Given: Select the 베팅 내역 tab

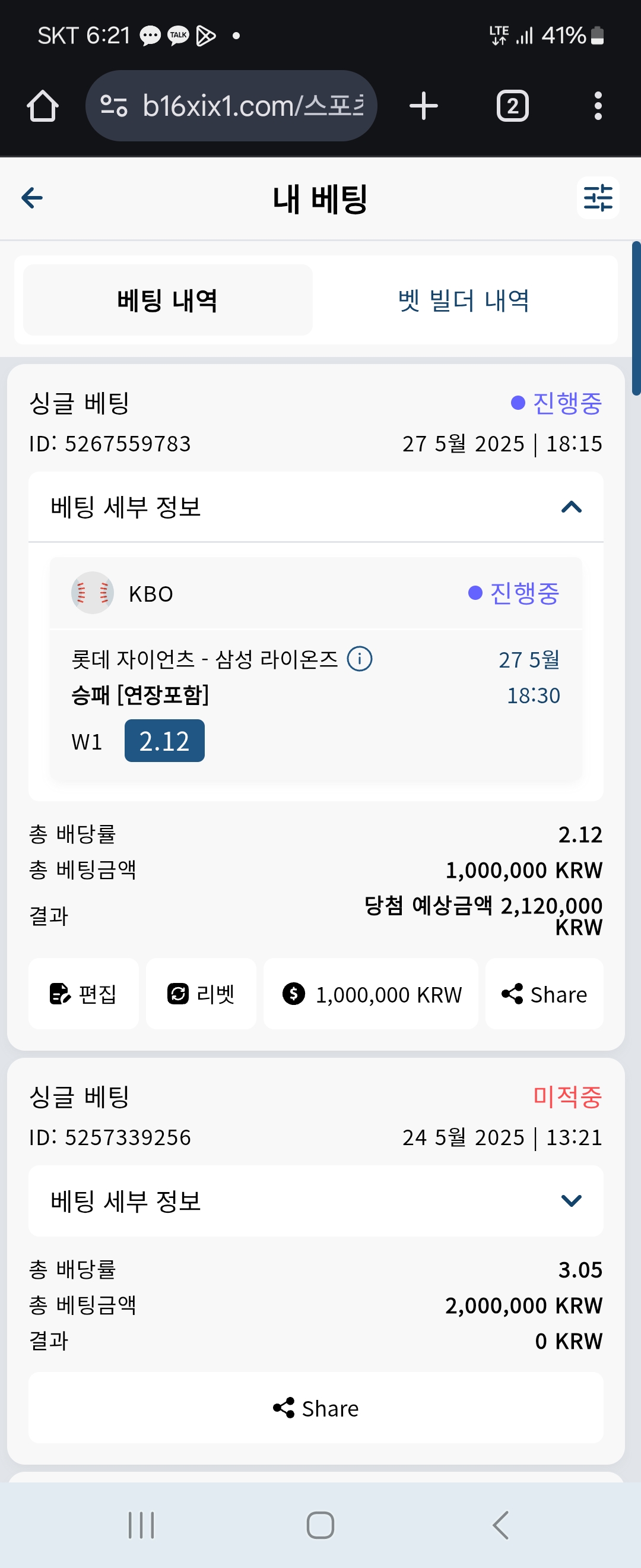Looking at the screenshot, I should (167, 300).
